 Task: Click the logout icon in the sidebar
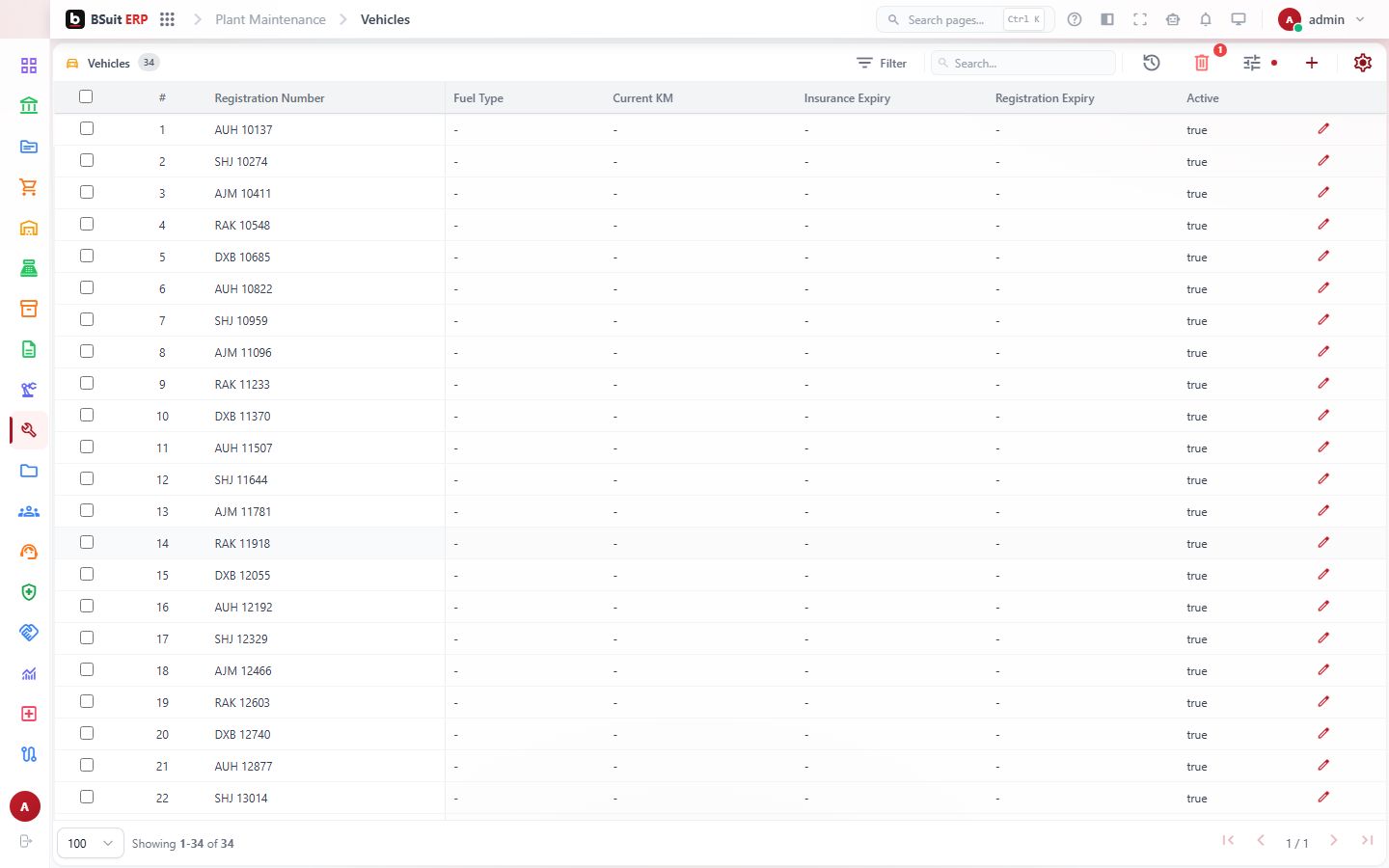26,841
